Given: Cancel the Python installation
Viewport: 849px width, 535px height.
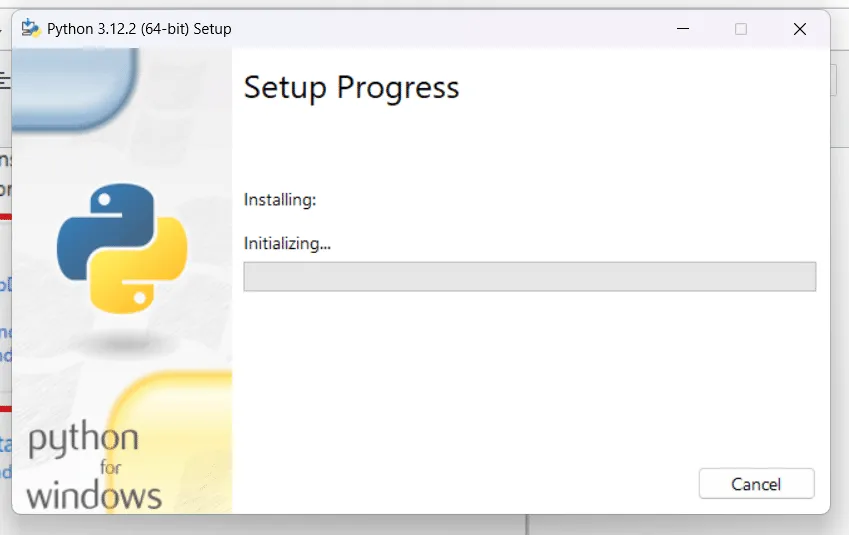Looking at the screenshot, I should click(756, 484).
